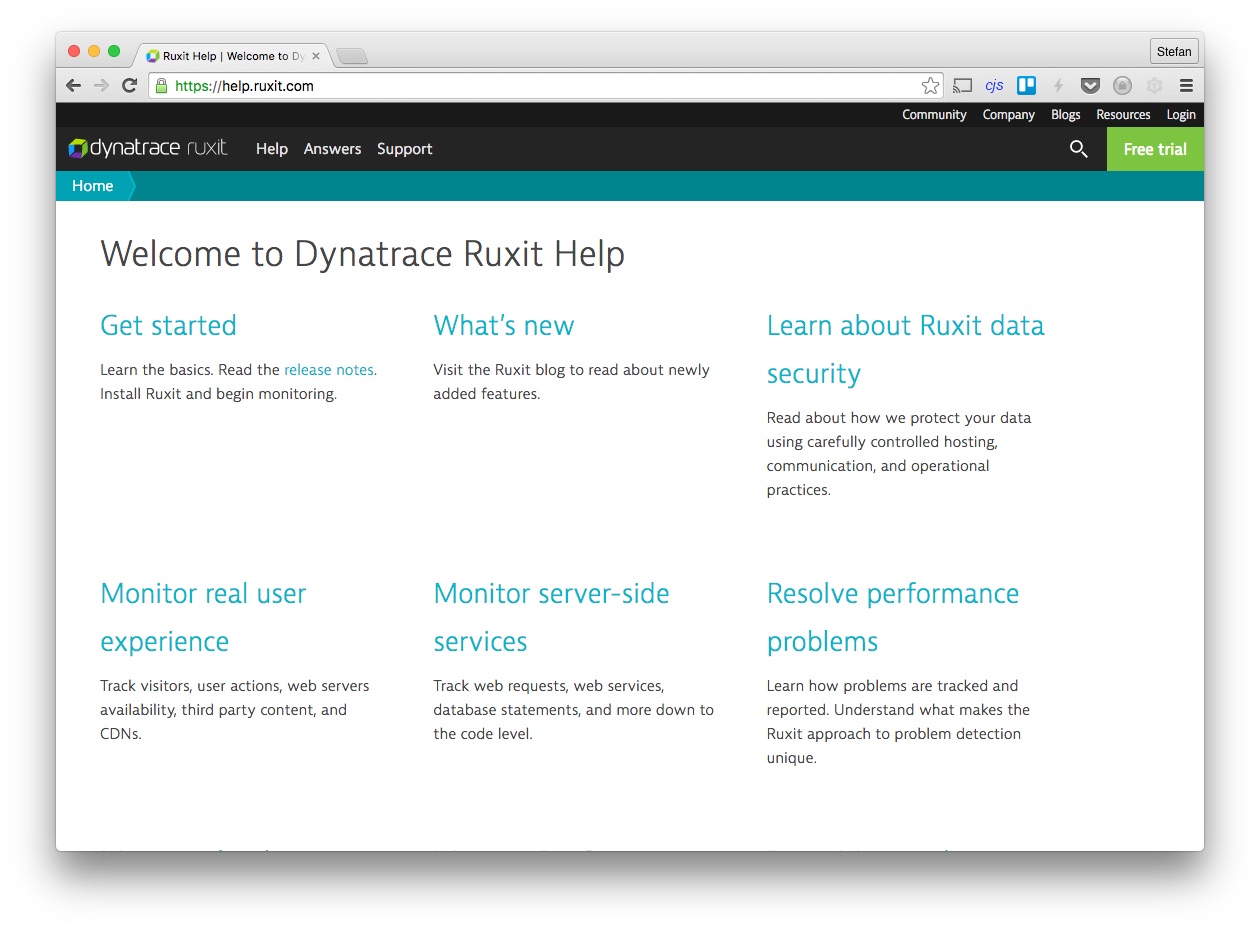Image resolution: width=1260 pixels, height=931 pixels.
Task: Click the Home breadcrumb
Action: pos(92,186)
